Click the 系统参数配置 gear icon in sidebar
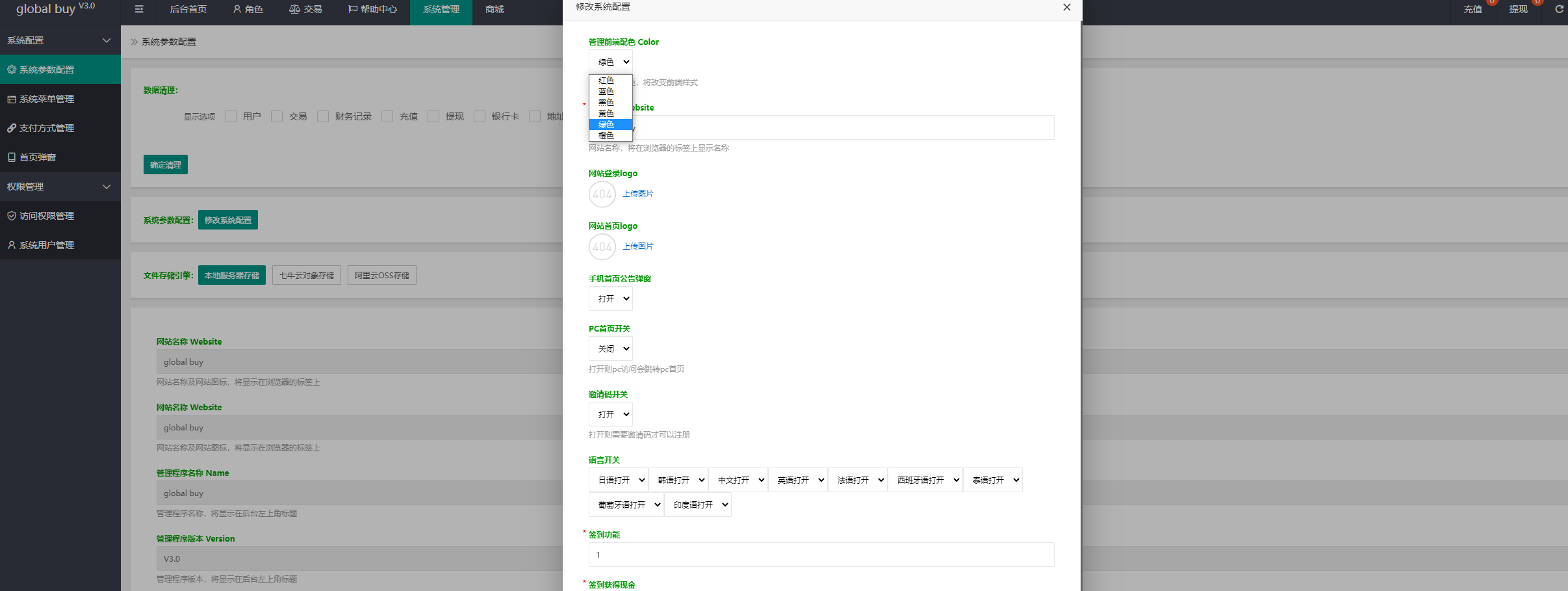The image size is (1568, 591). coord(11,69)
